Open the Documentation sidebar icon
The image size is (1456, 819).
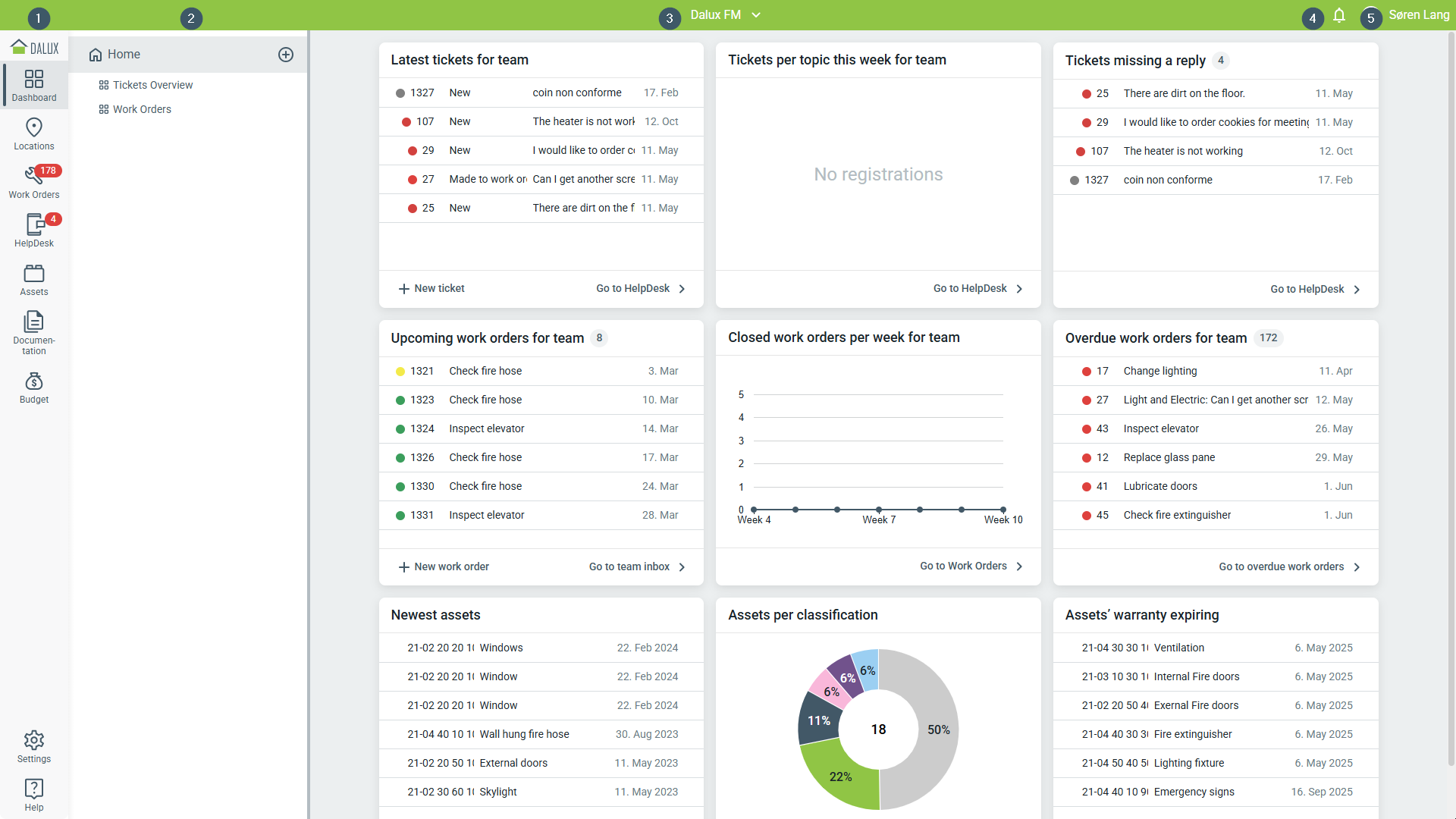34,331
